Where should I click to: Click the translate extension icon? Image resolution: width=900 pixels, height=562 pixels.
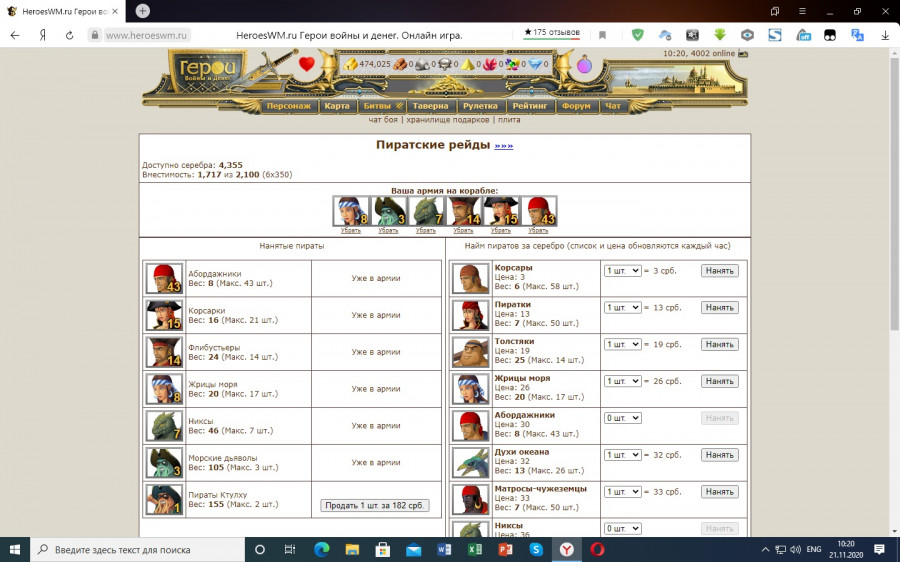[x=857, y=35]
